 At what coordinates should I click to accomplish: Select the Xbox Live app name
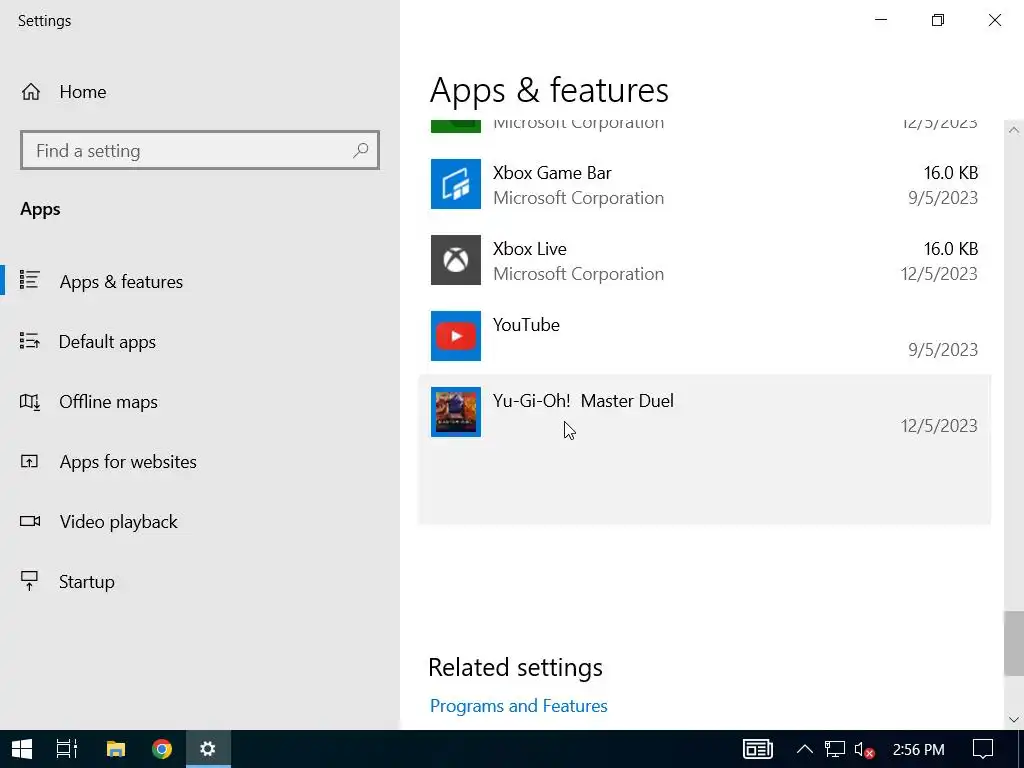530,249
